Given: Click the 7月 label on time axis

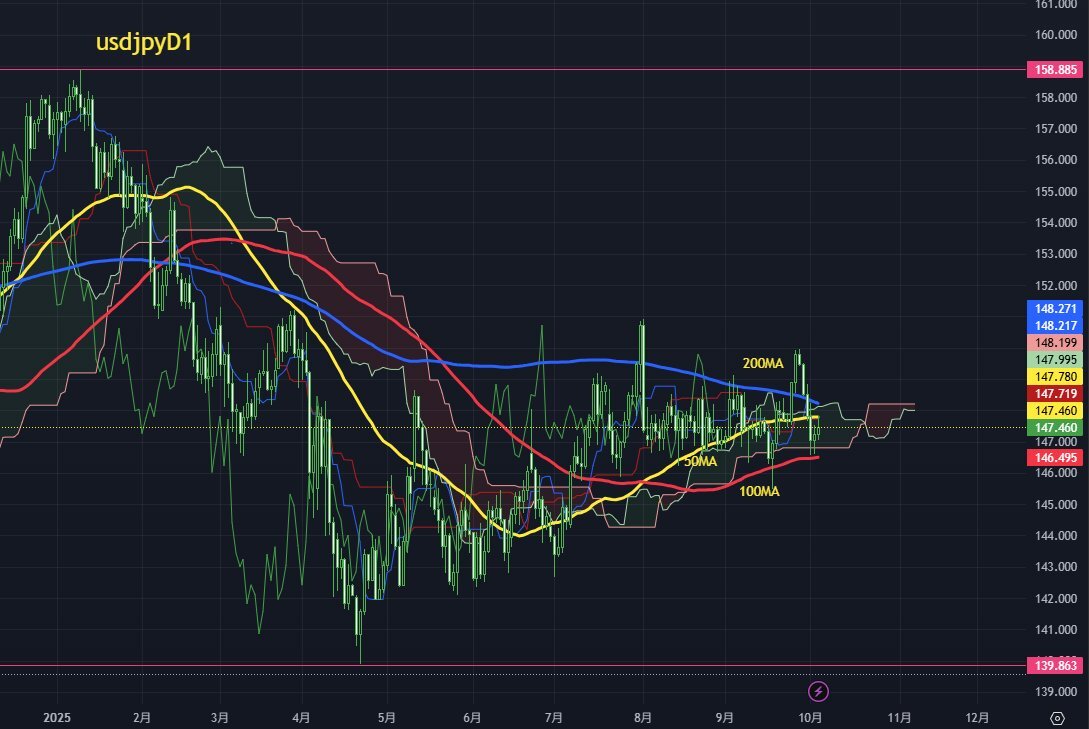Looking at the screenshot, I should pyautogui.click(x=554, y=718).
